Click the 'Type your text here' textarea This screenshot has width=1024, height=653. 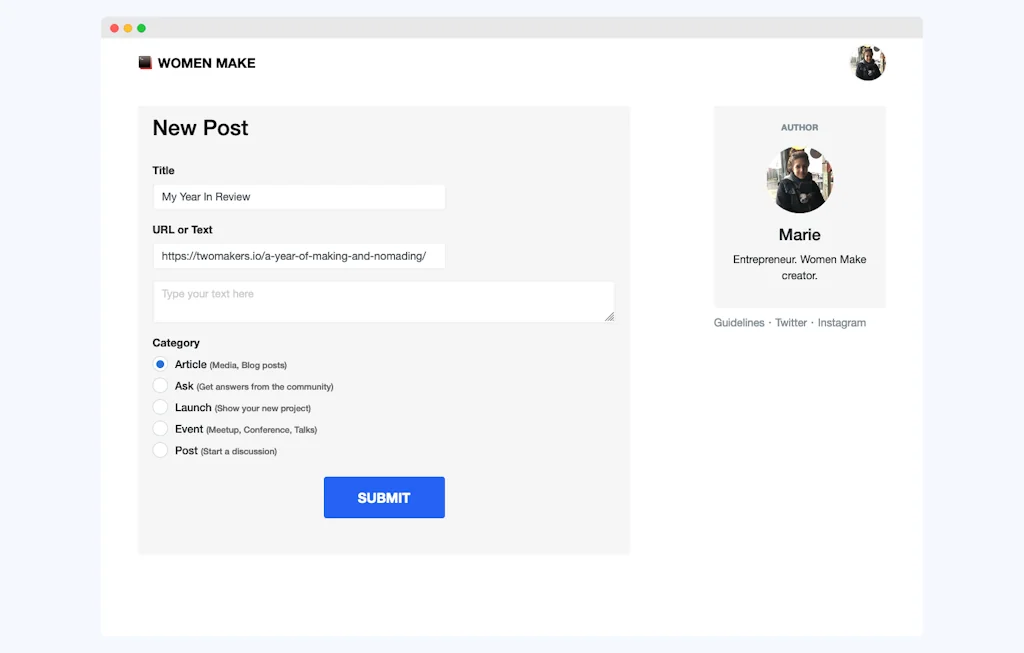[382, 301]
